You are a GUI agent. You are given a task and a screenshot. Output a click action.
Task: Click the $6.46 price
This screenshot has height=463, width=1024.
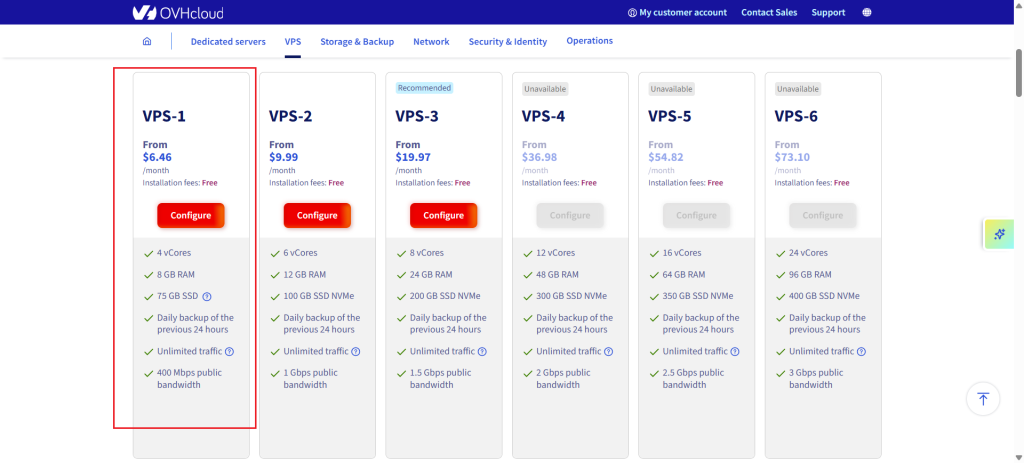click(x=157, y=157)
